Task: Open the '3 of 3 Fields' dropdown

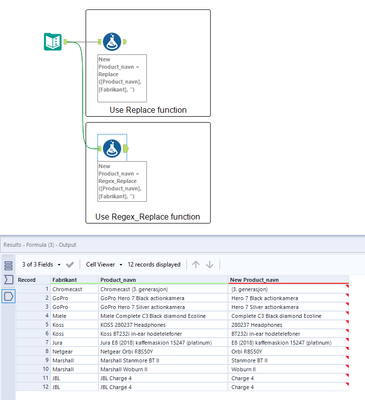Action: click(x=41, y=265)
